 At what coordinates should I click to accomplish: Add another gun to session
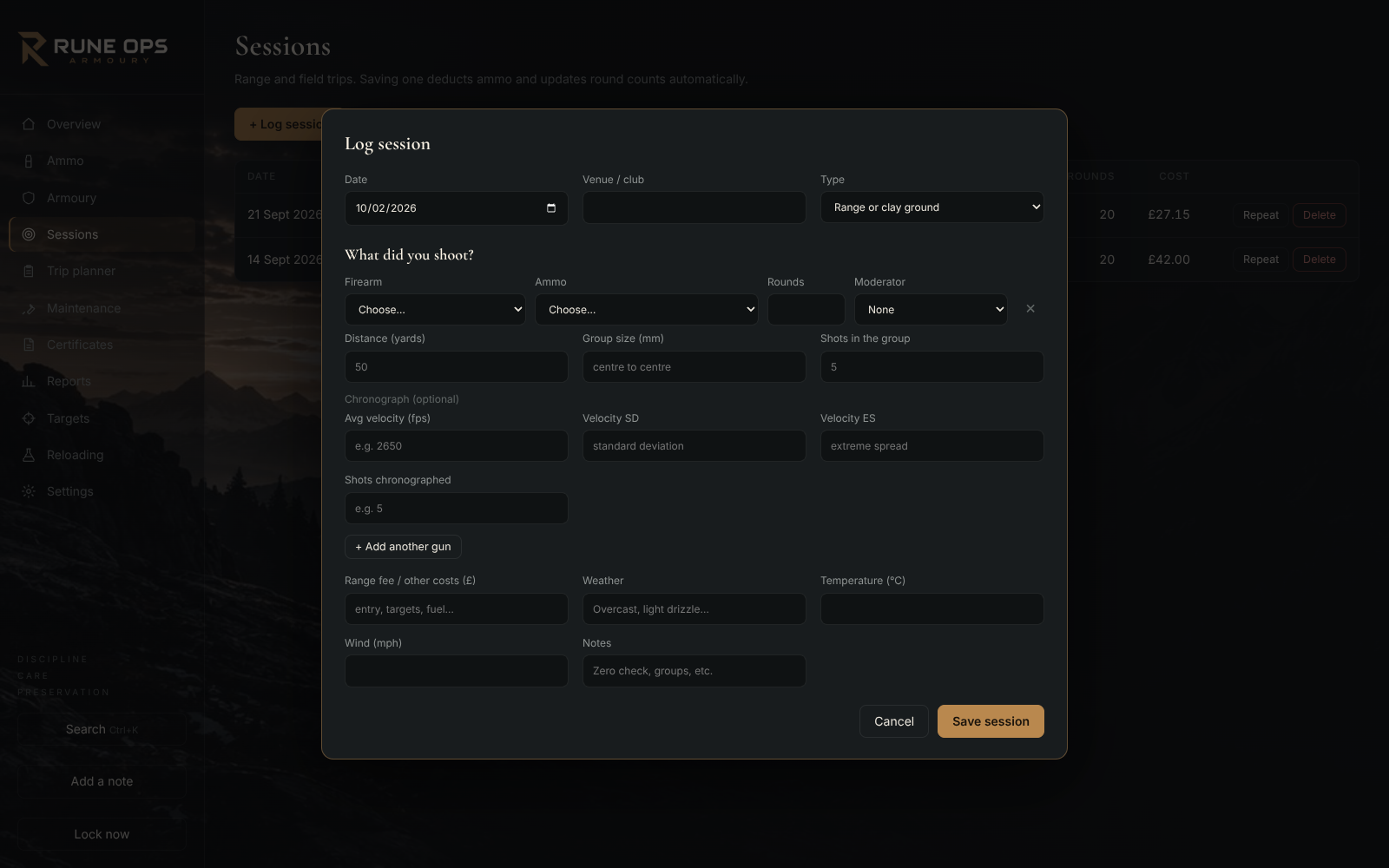click(403, 547)
